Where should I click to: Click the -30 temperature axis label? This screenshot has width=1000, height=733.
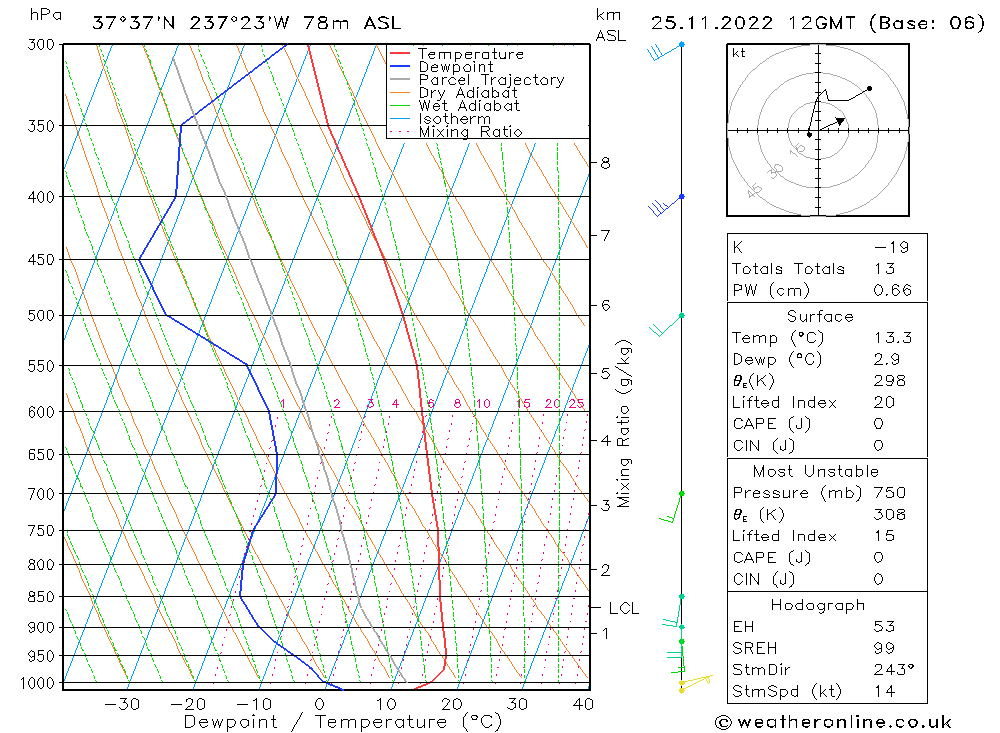[x=122, y=704]
